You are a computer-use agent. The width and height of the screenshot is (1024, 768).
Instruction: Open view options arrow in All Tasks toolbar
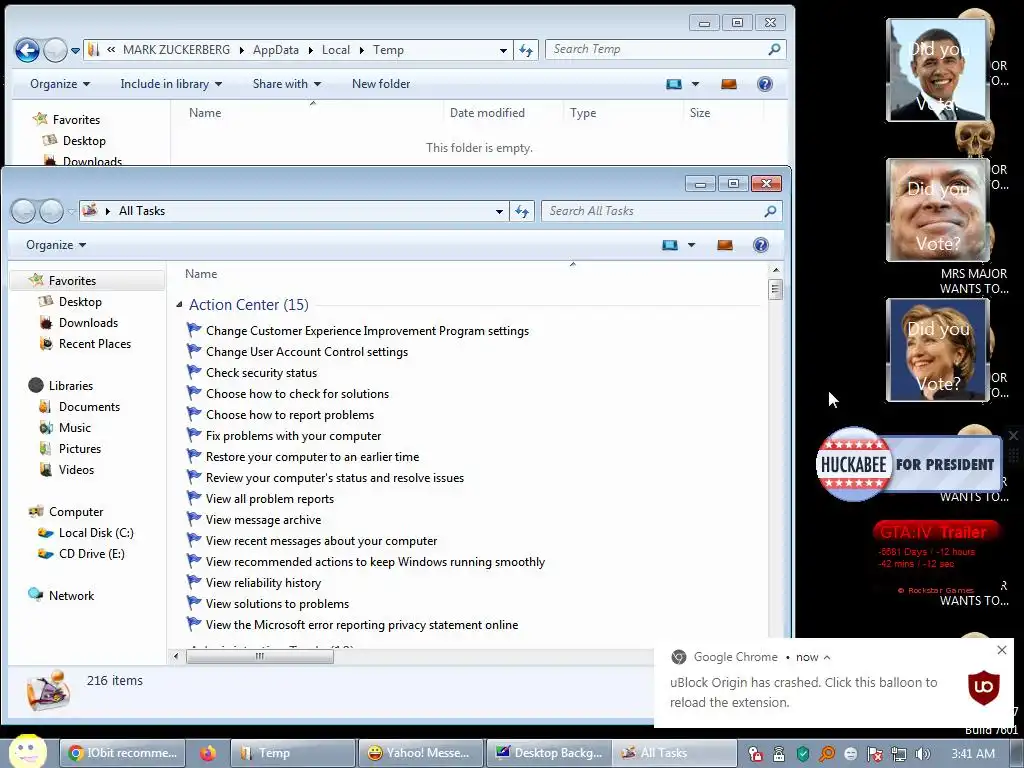point(692,245)
